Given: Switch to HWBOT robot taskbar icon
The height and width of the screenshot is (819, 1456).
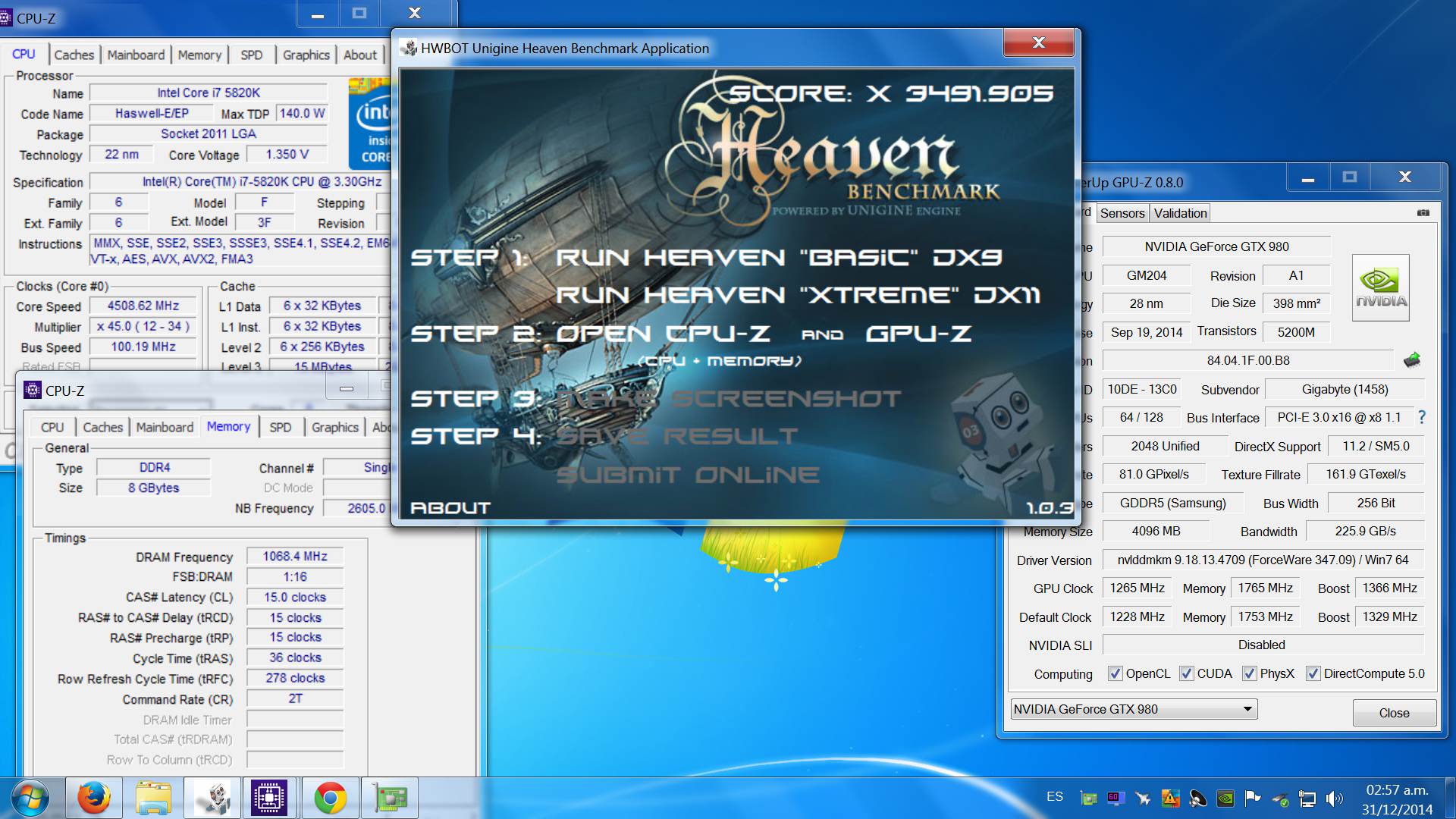Looking at the screenshot, I should [212, 798].
